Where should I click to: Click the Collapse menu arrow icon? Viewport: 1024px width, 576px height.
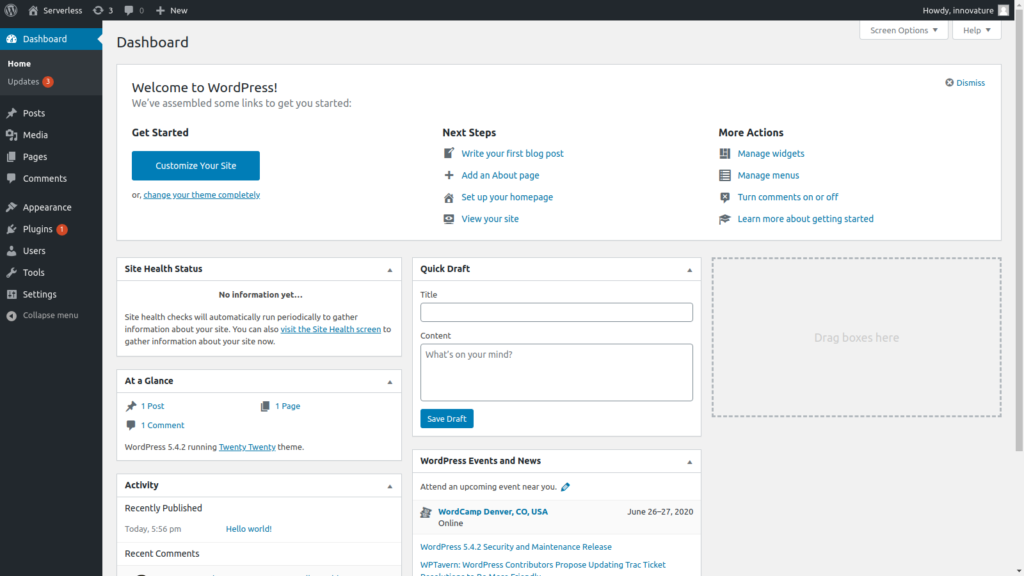tap(12, 315)
